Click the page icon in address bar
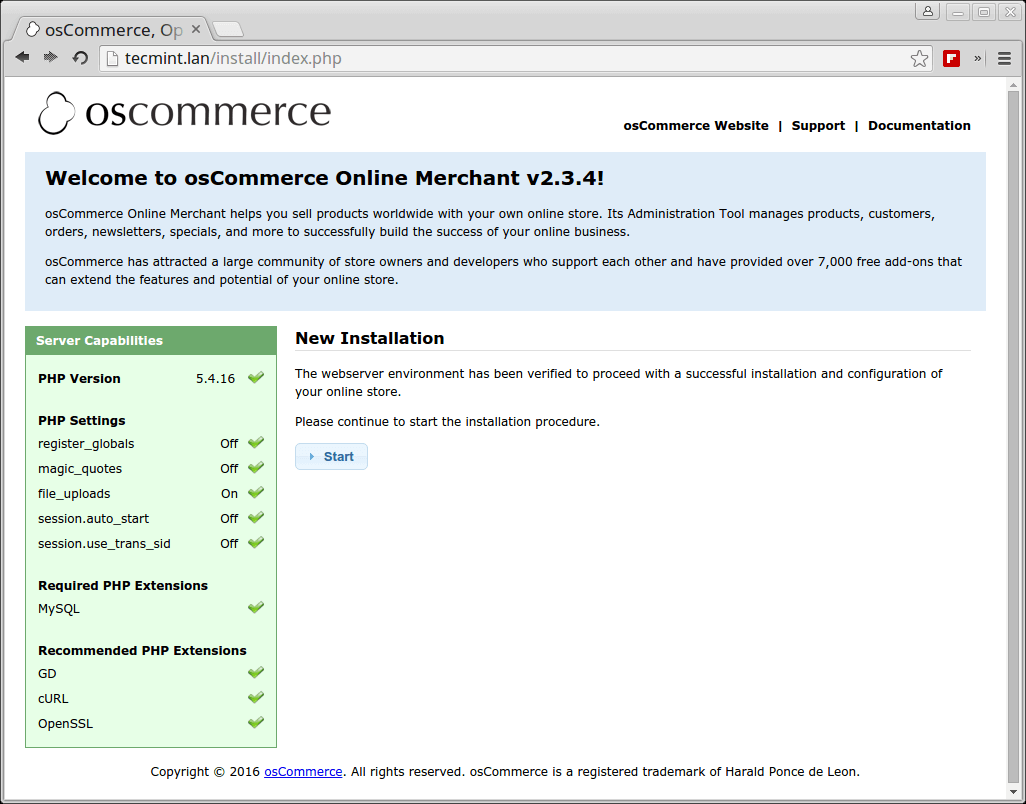This screenshot has width=1026, height=804. (112, 59)
